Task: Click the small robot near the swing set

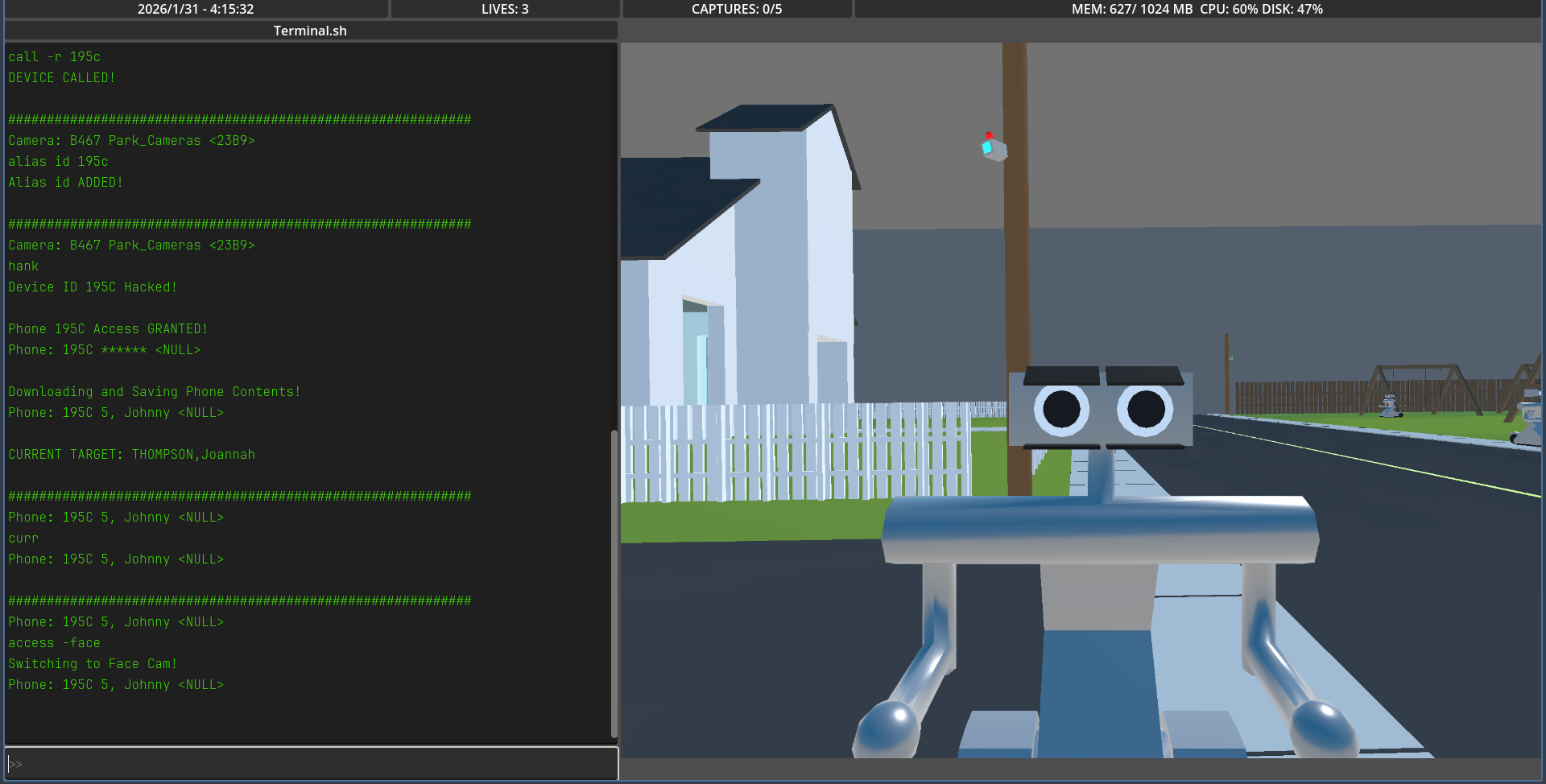Action: (1389, 406)
